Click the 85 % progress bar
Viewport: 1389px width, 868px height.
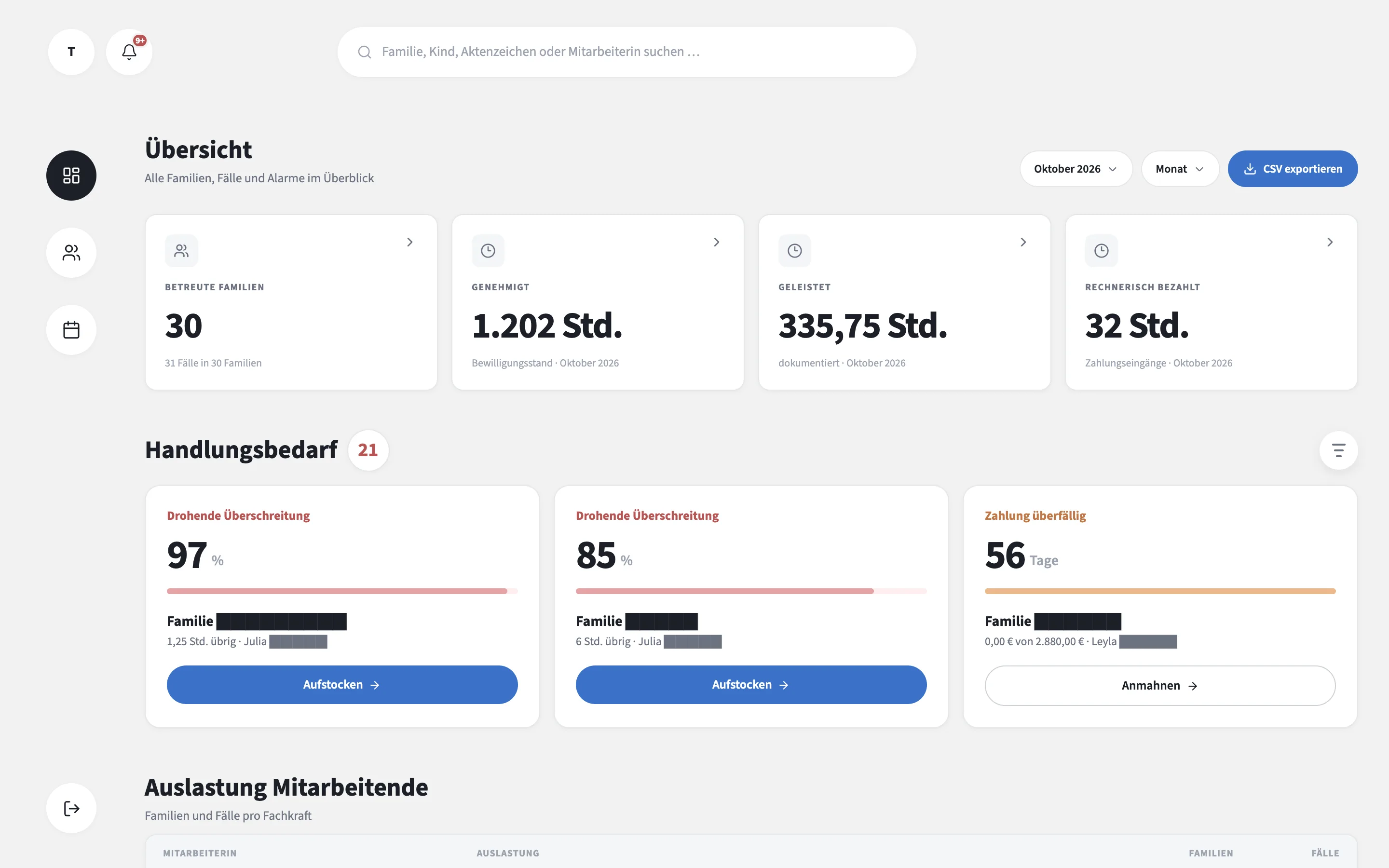click(751, 591)
